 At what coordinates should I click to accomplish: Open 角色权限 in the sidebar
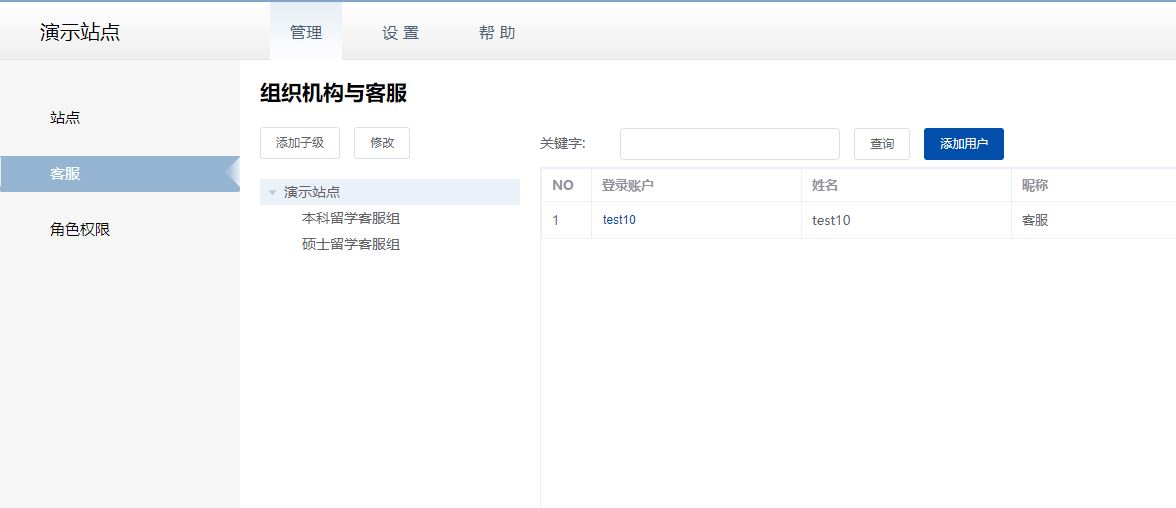click(80, 230)
